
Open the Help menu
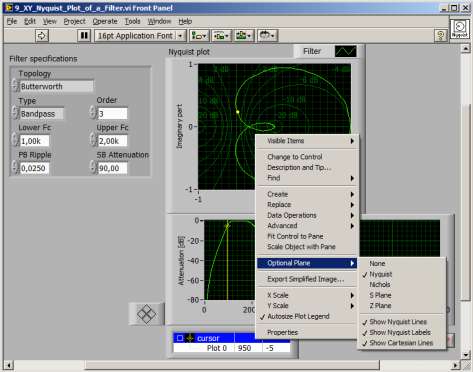pyautogui.click(x=185, y=21)
